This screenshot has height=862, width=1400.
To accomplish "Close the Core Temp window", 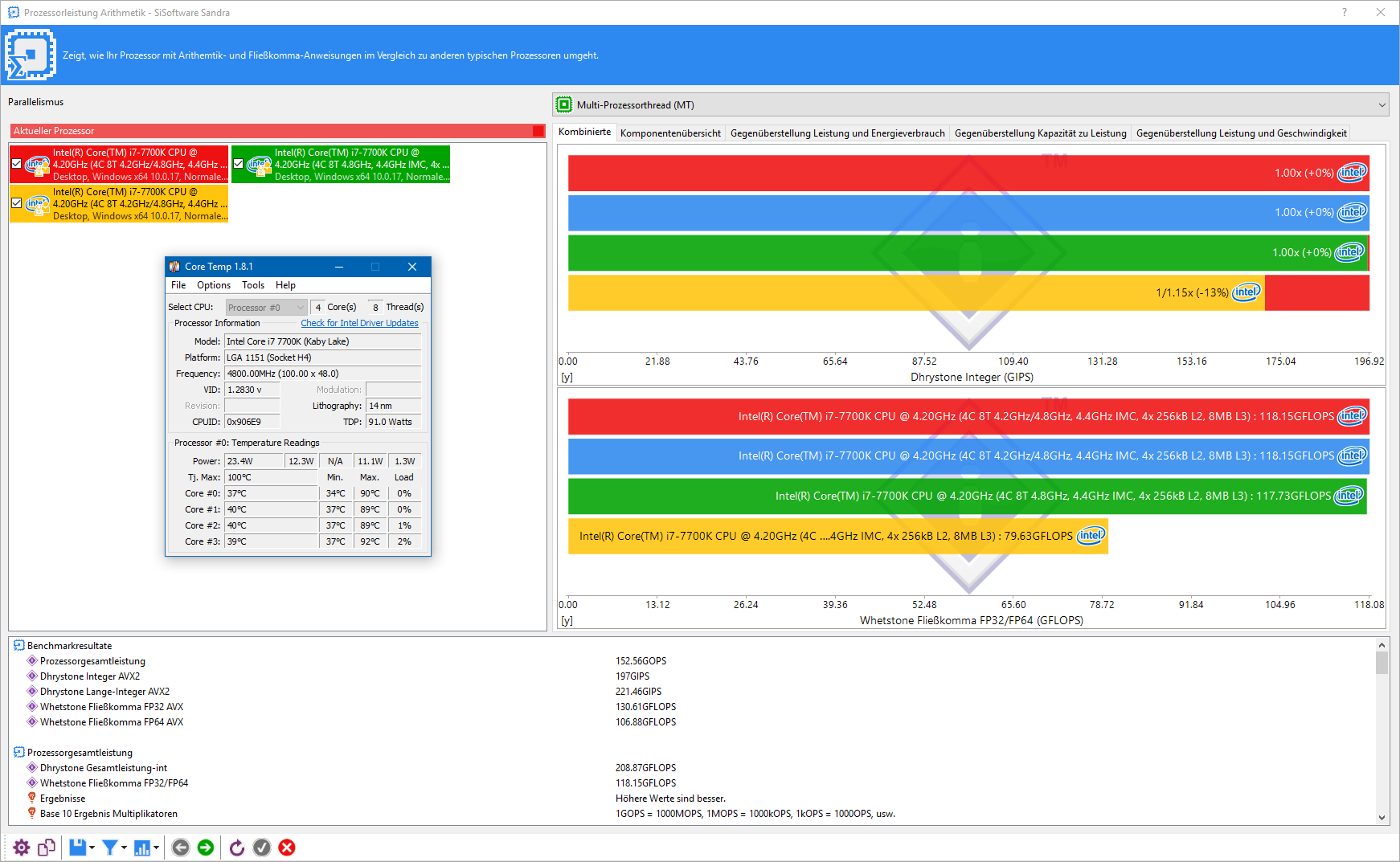I will (x=412, y=267).
